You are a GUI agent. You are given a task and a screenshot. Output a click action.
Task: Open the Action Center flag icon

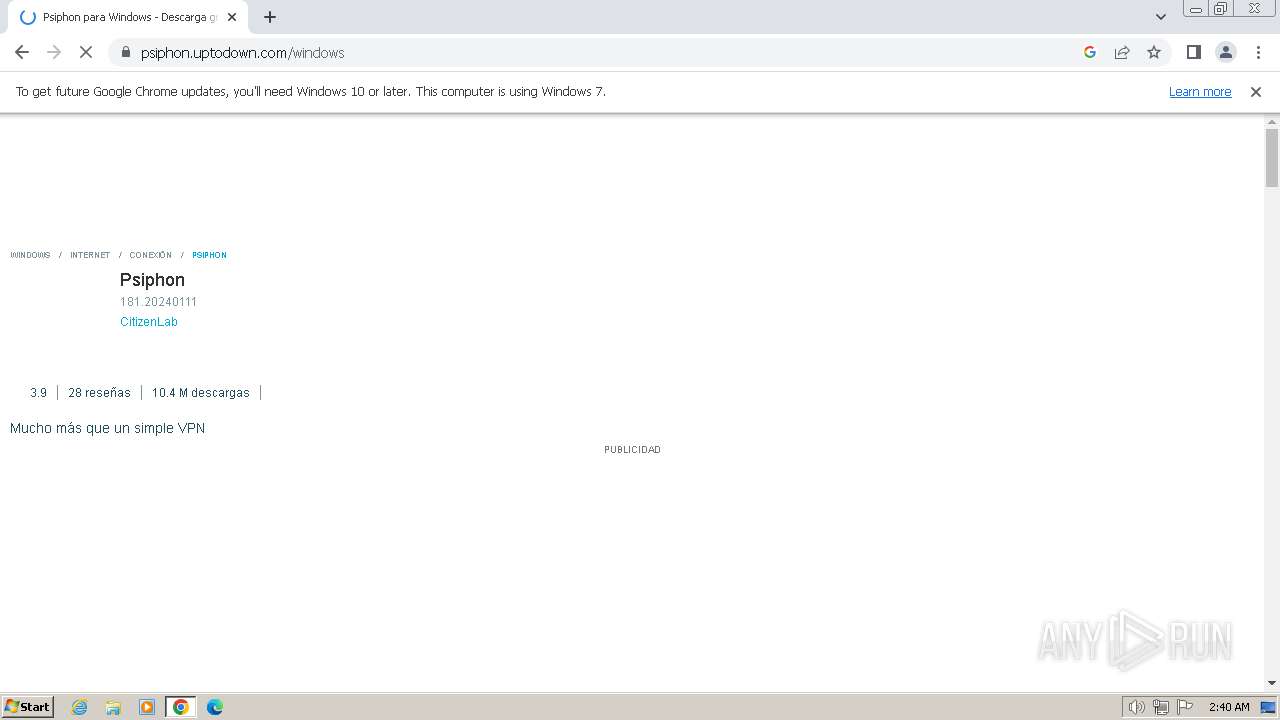1185,707
